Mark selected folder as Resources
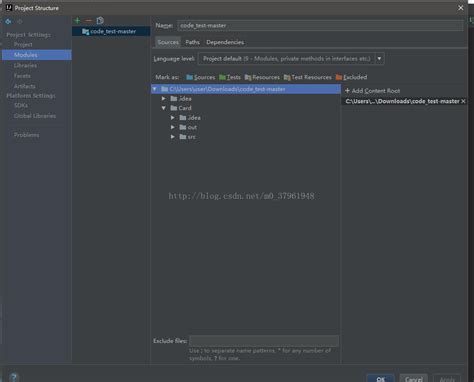The height and width of the screenshot is (382, 474). tap(262, 77)
